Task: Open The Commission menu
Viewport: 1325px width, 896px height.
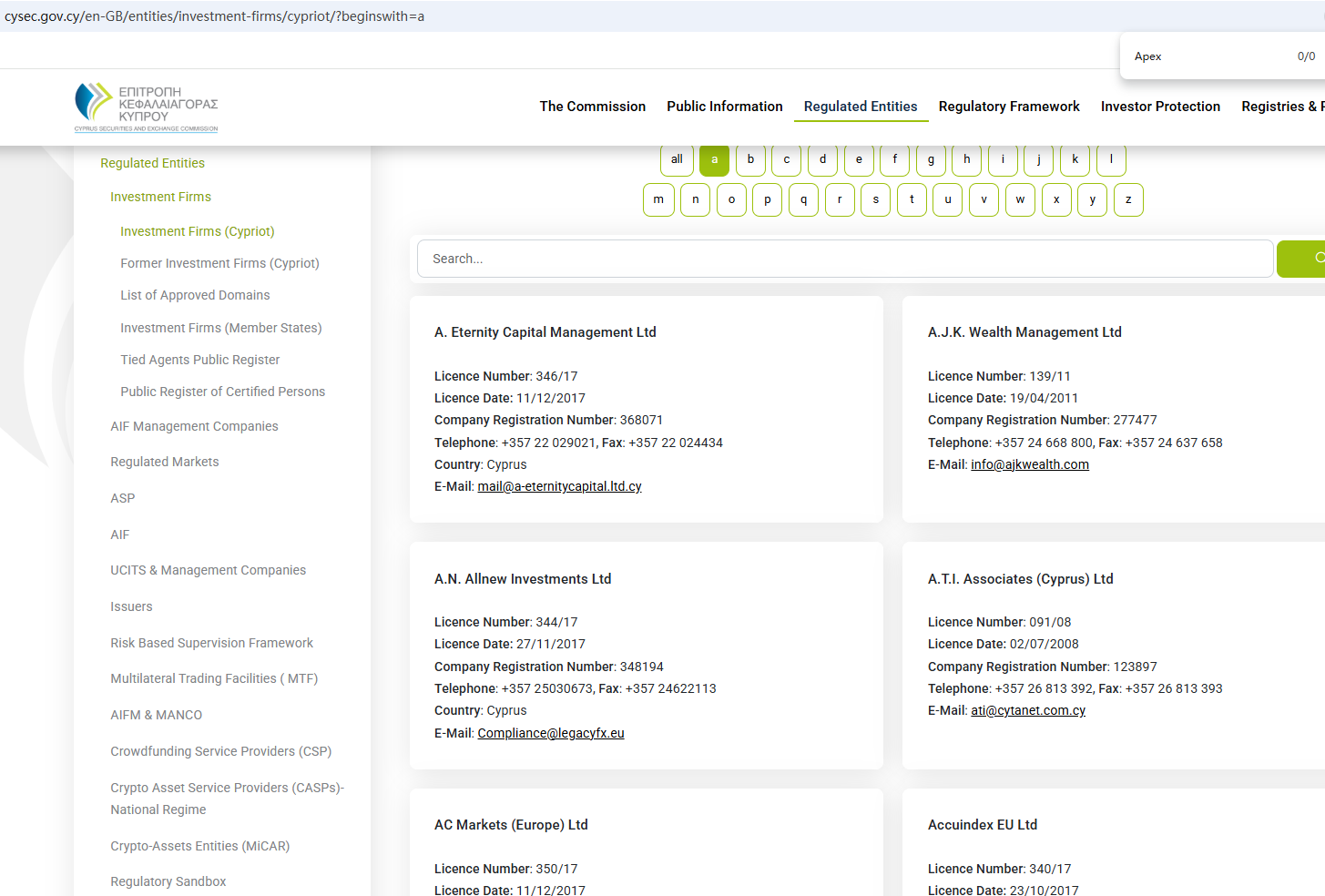Action: click(592, 107)
